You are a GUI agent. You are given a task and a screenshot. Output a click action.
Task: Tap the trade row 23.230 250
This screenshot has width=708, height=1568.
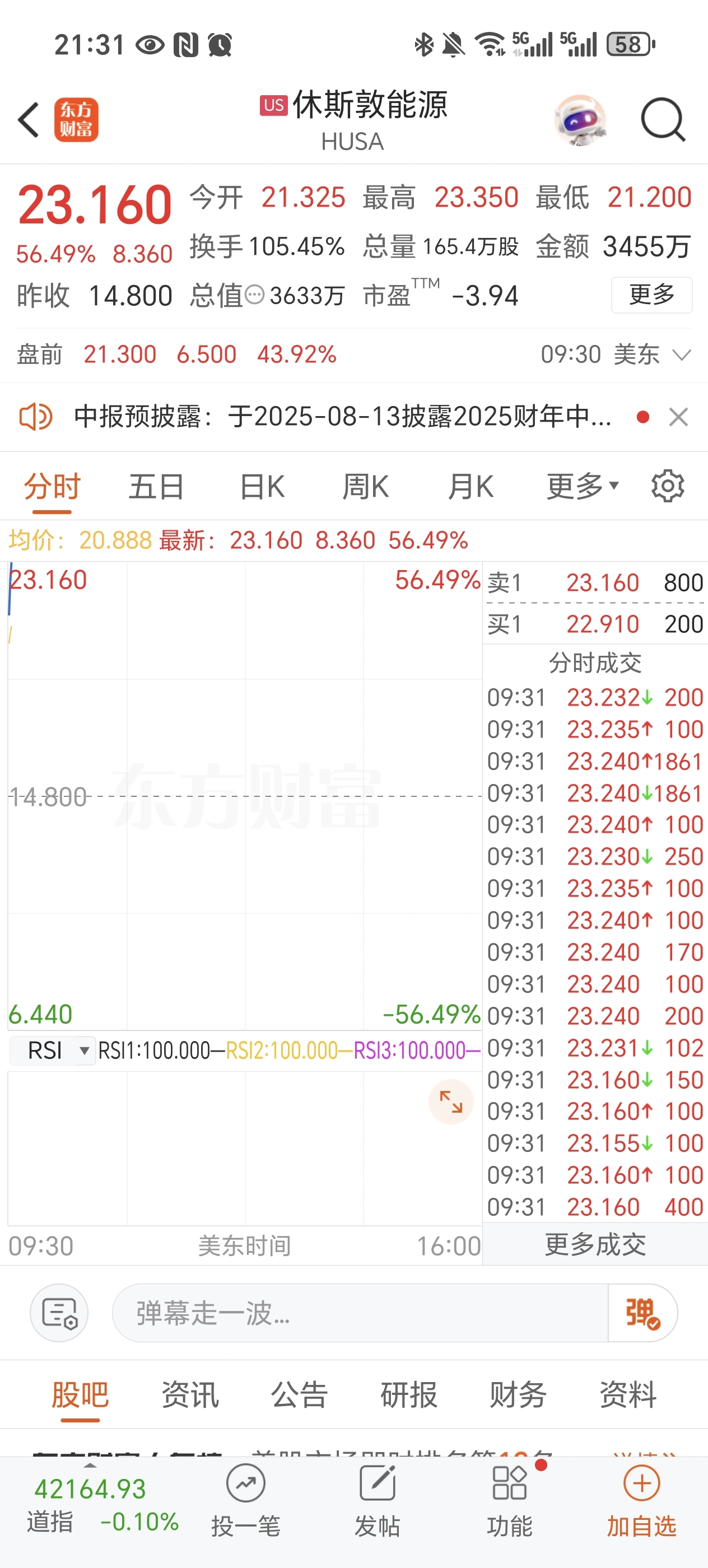point(595,857)
